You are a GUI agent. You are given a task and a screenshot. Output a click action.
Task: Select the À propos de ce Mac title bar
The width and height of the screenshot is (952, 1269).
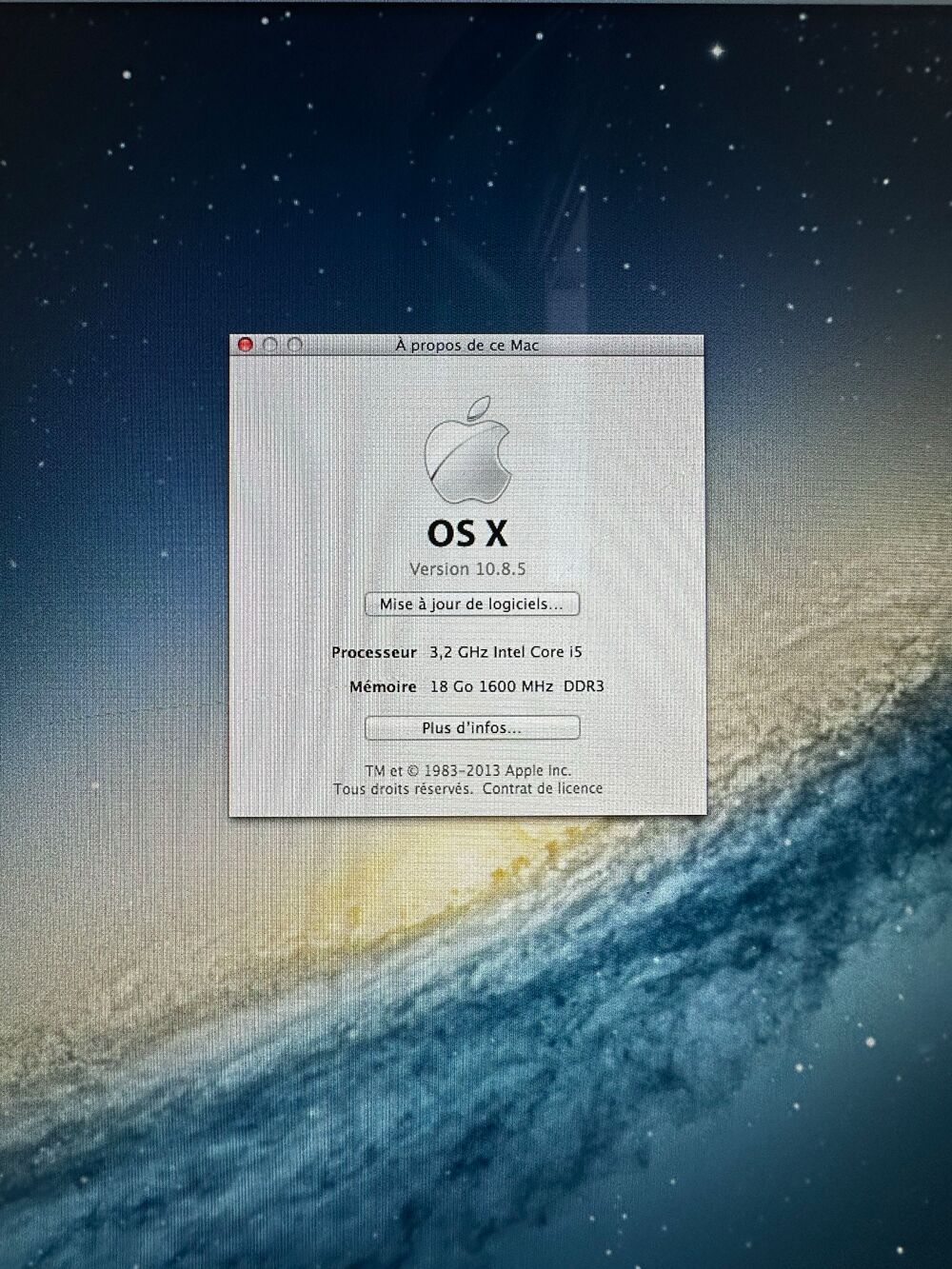coord(467,345)
